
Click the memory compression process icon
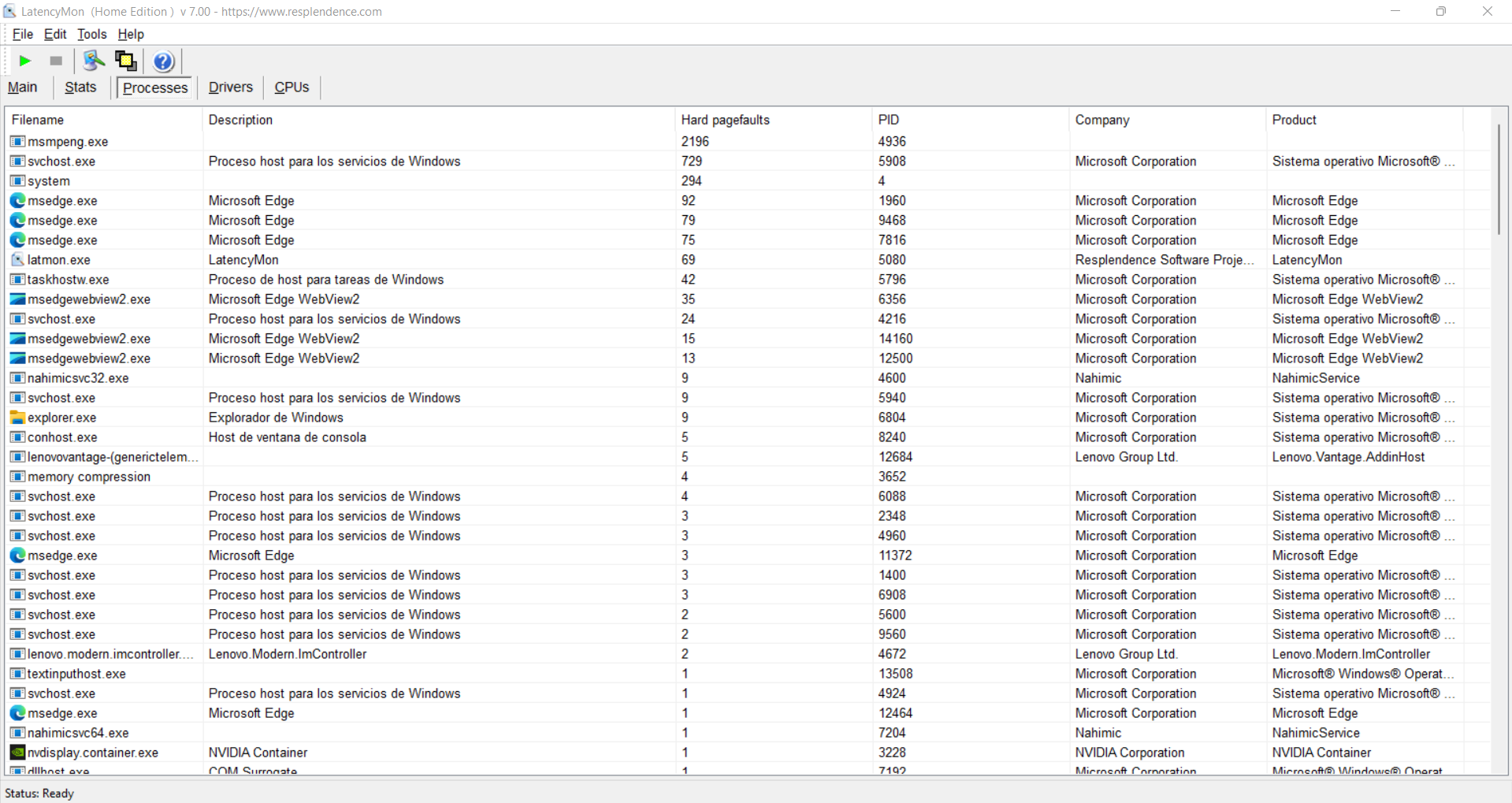pyautogui.click(x=17, y=477)
